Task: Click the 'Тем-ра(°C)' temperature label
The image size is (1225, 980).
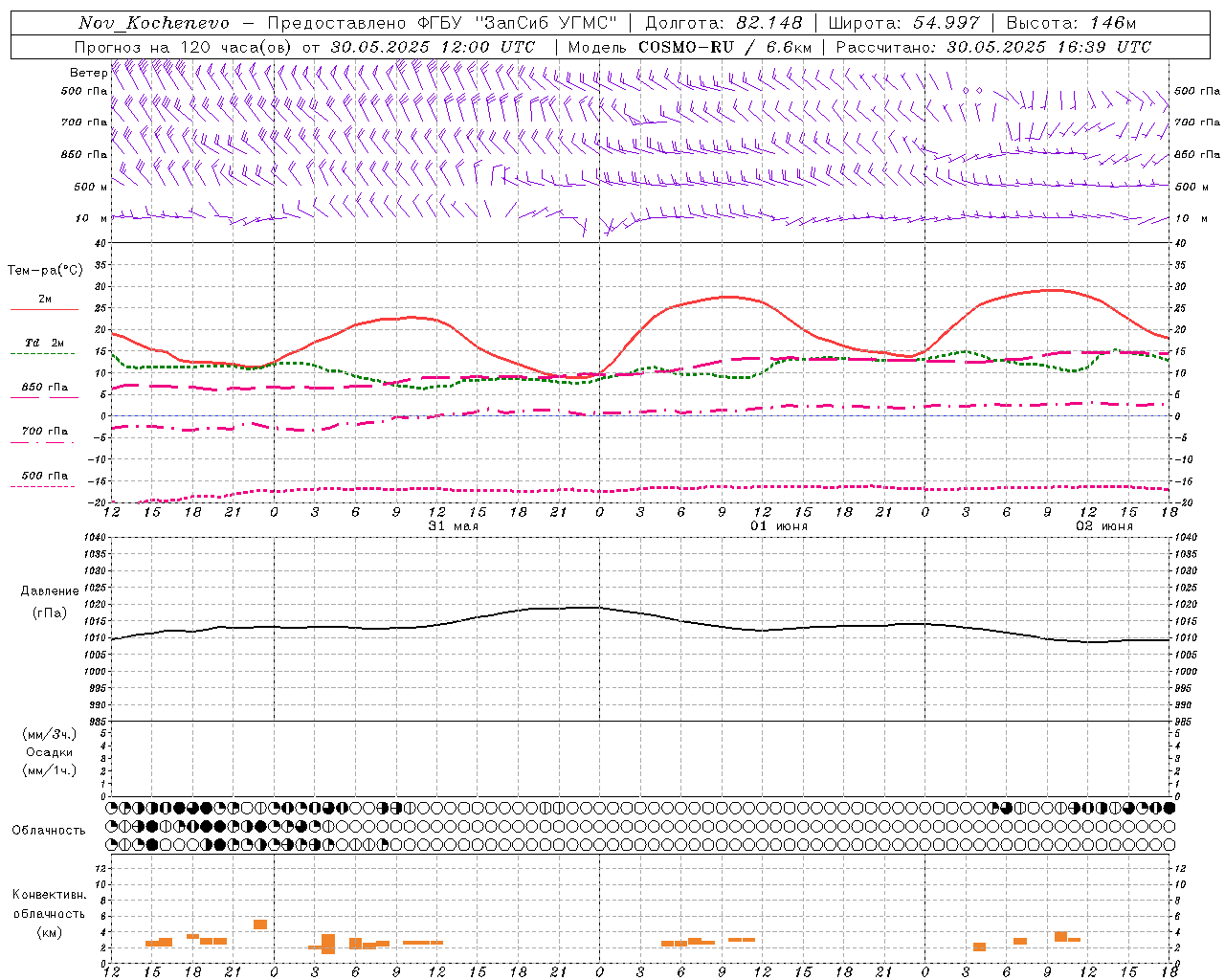Action: click(x=45, y=271)
